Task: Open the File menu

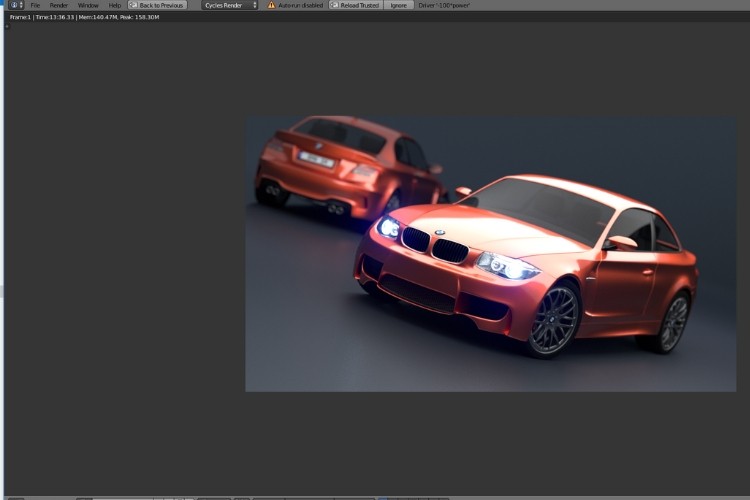Action: (35, 5)
